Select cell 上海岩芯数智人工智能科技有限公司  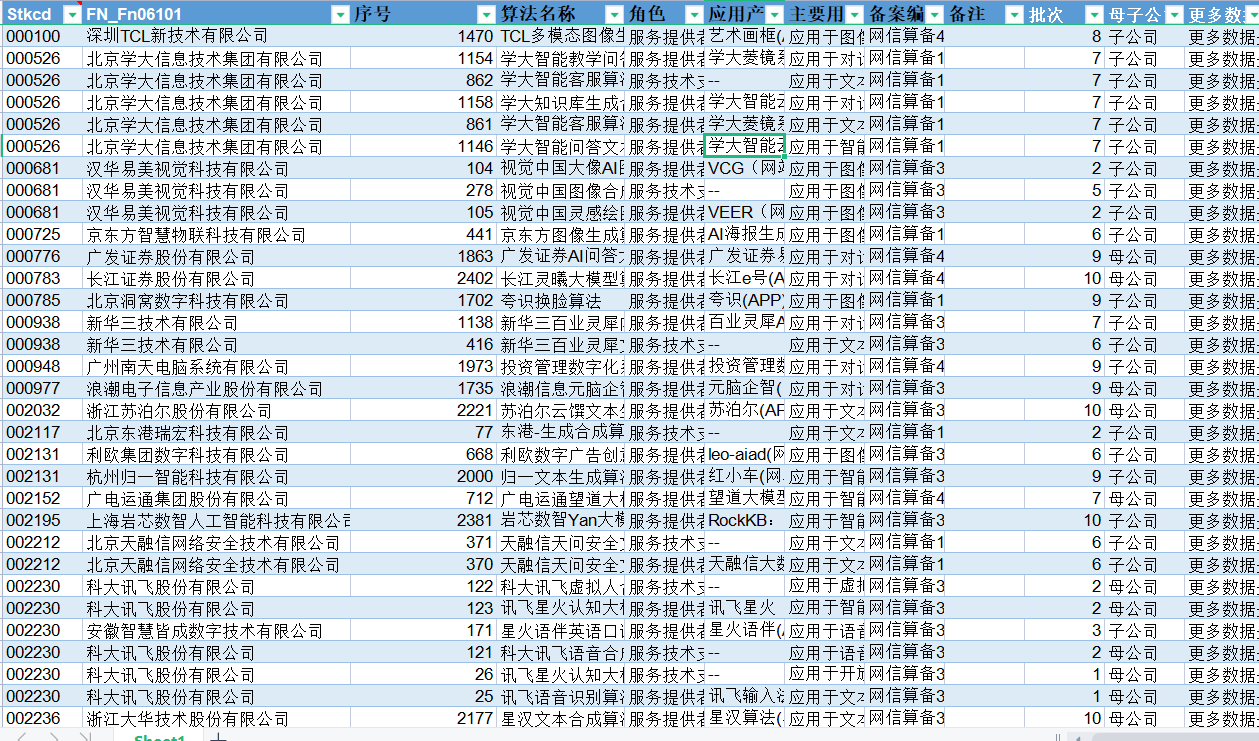click(x=217, y=520)
